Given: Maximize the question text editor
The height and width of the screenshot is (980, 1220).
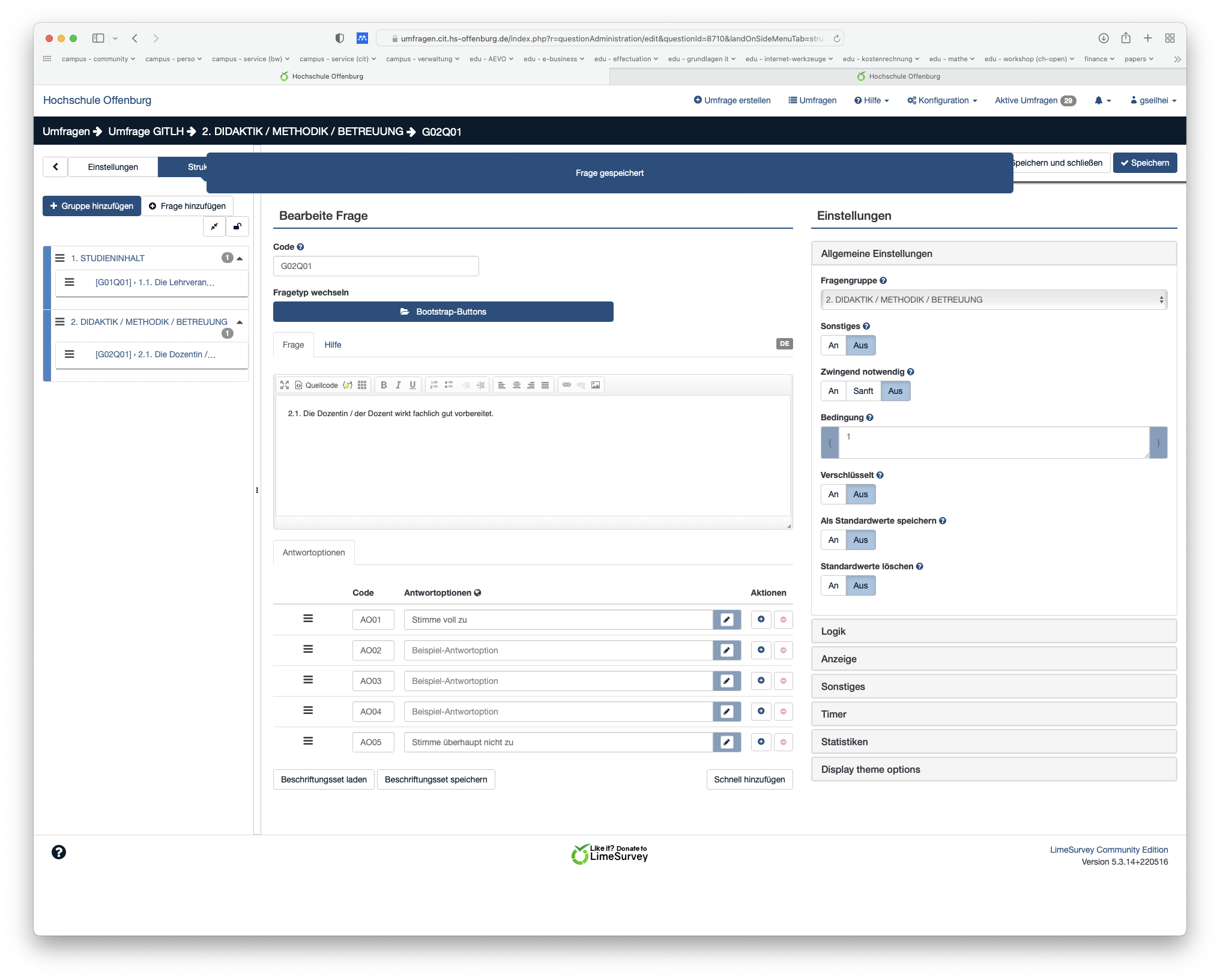Looking at the screenshot, I should [285, 385].
